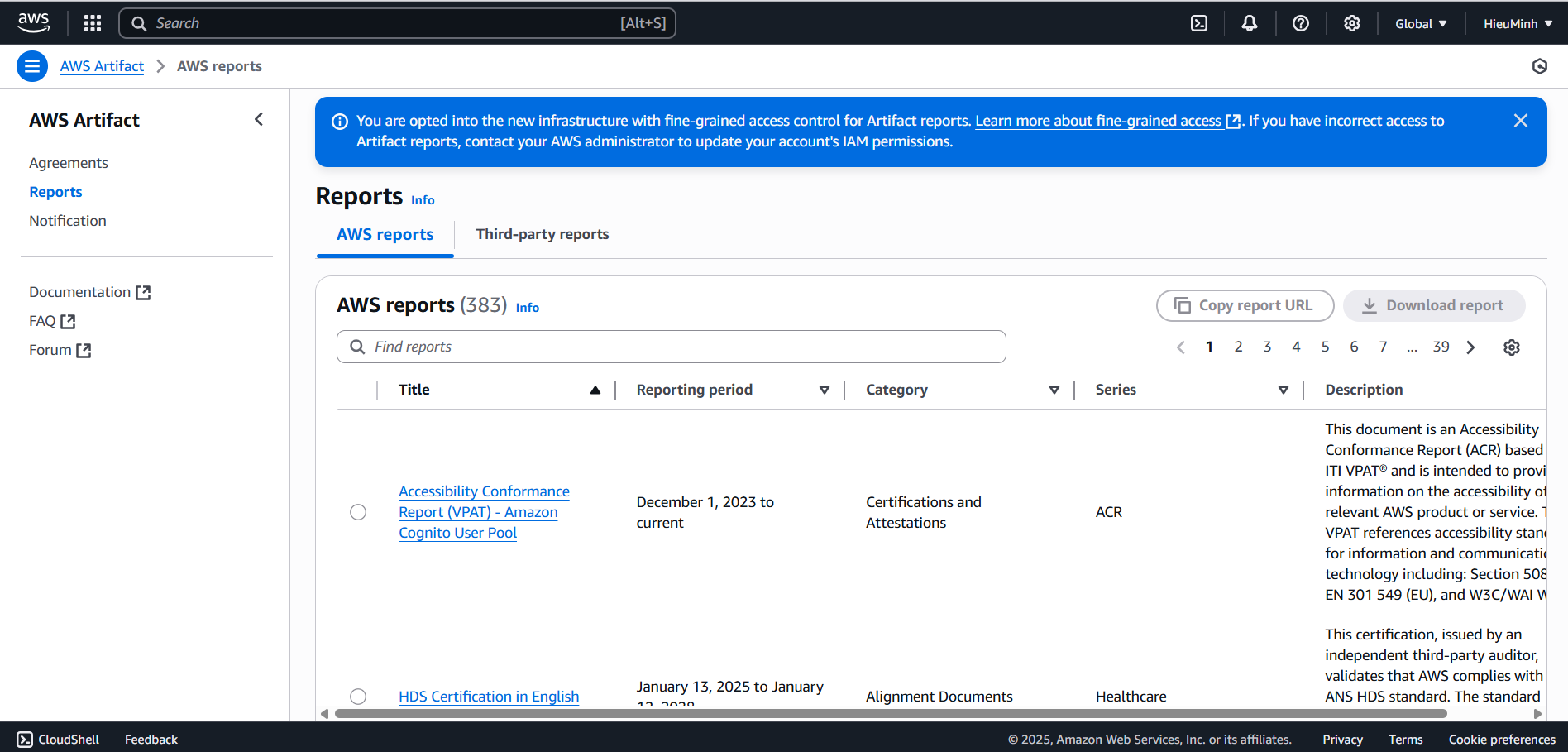The height and width of the screenshot is (752, 1568).
Task: Click the Copy report URL button
Action: point(1245,305)
